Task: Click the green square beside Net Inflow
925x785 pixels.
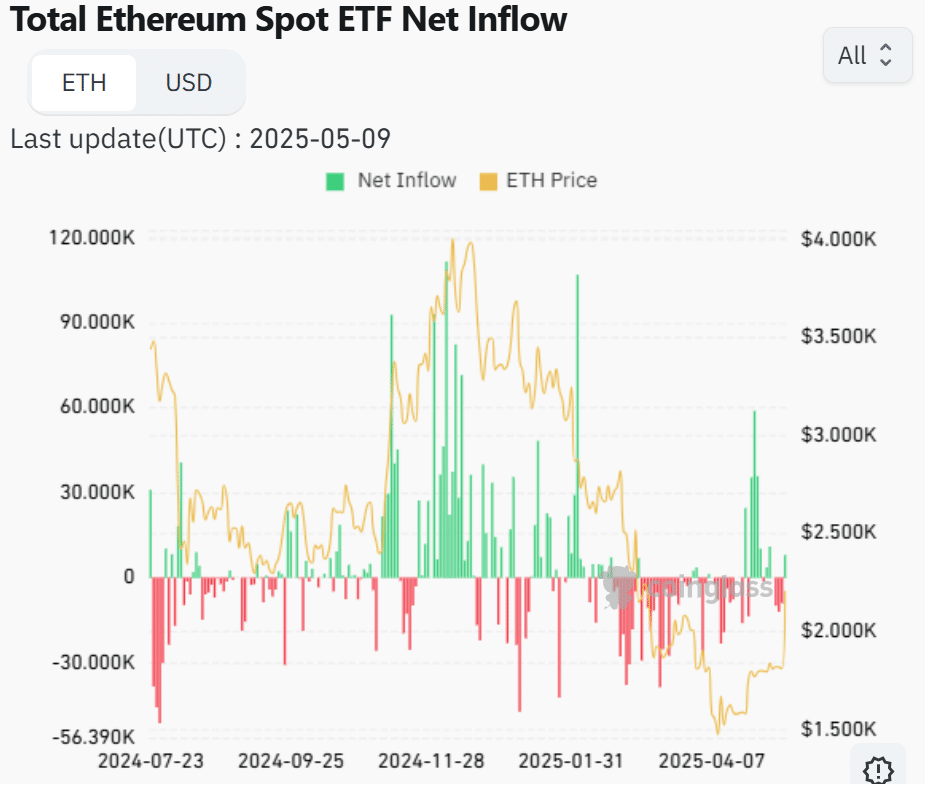Action: pyautogui.click(x=335, y=181)
